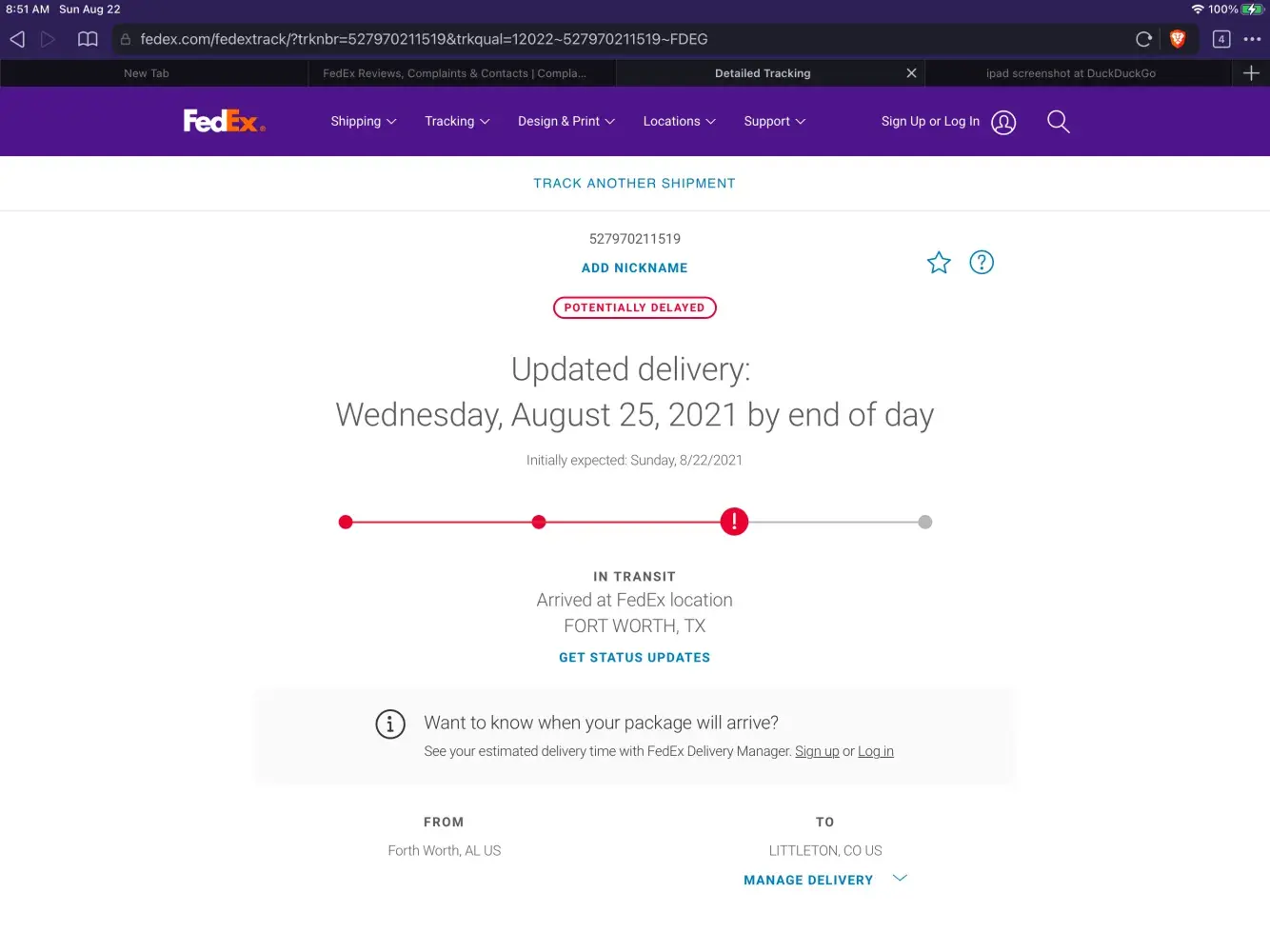Click Get Status Updates link
This screenshot has height=952, width=1270.
point(634,657)
